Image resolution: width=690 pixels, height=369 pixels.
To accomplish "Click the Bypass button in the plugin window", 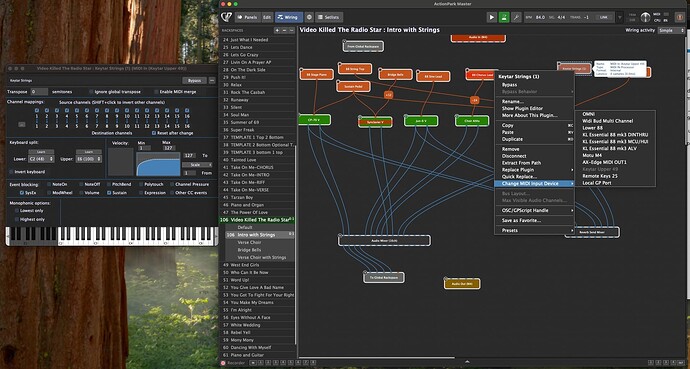I will pos(194,80).
